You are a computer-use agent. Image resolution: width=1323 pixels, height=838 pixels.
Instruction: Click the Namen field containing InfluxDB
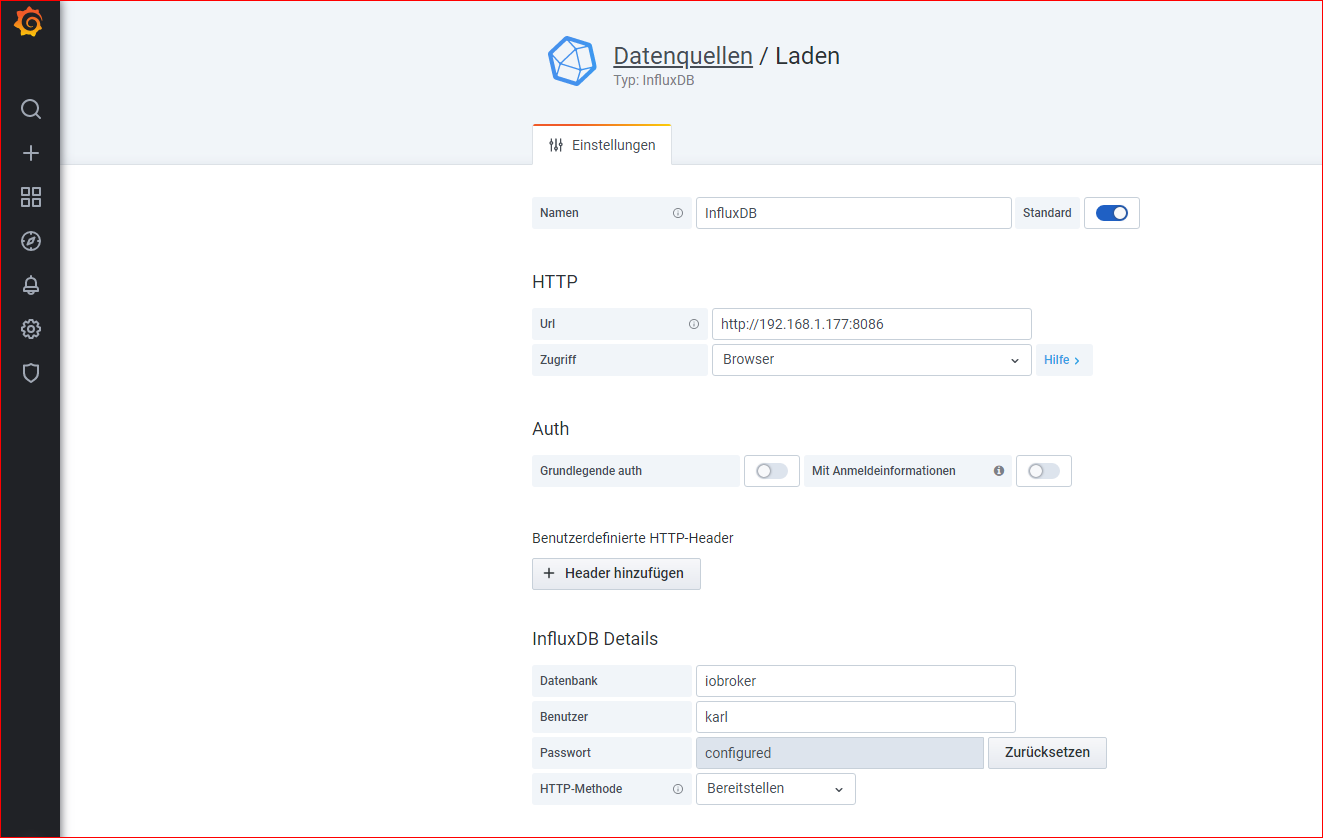[854, 213]
